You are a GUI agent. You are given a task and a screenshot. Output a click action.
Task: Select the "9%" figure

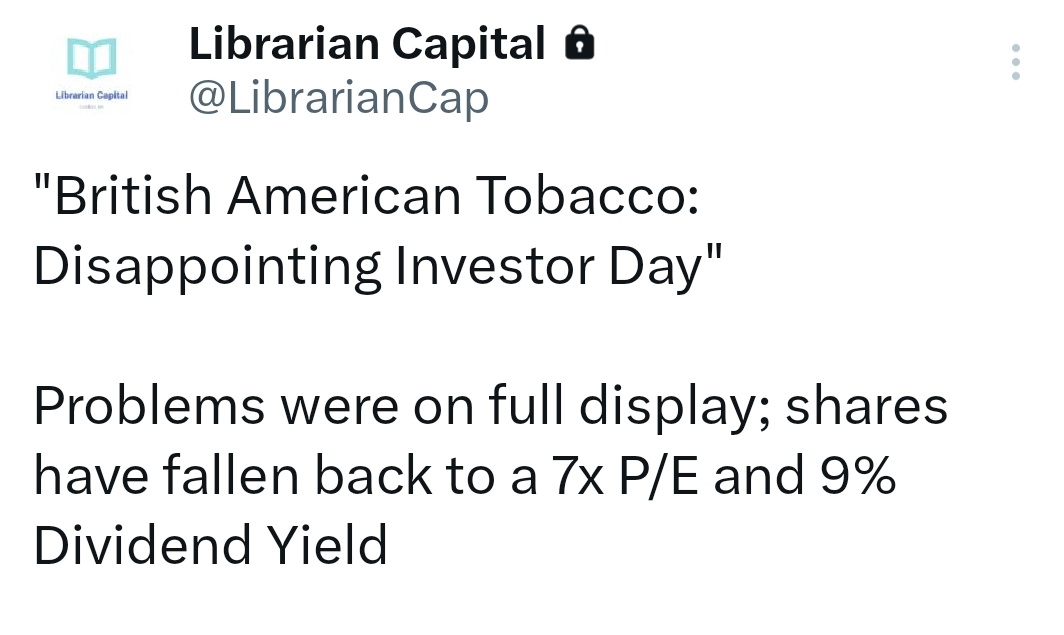tap(857, 476)
